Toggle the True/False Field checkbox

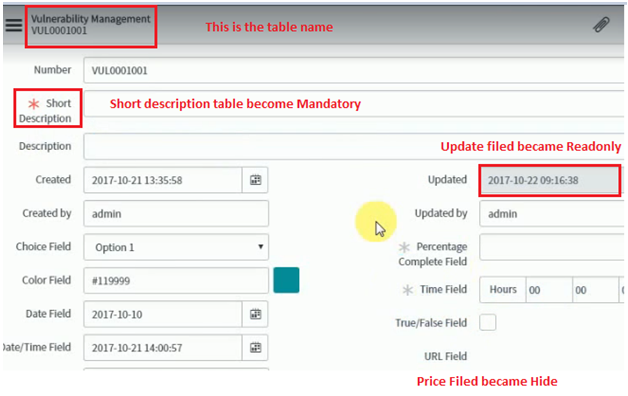(487, 322)
